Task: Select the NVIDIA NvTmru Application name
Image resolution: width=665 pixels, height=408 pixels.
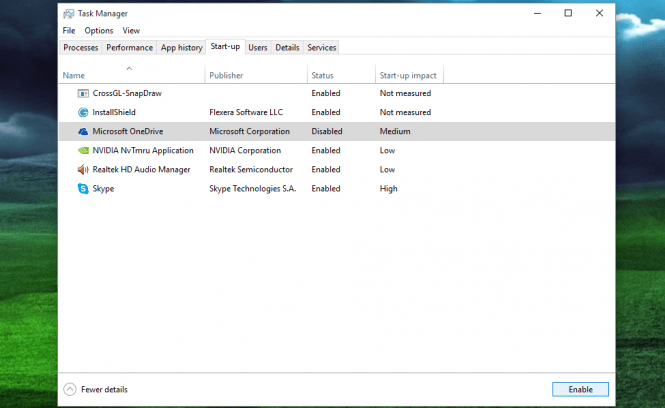Action: click(143, 151)
